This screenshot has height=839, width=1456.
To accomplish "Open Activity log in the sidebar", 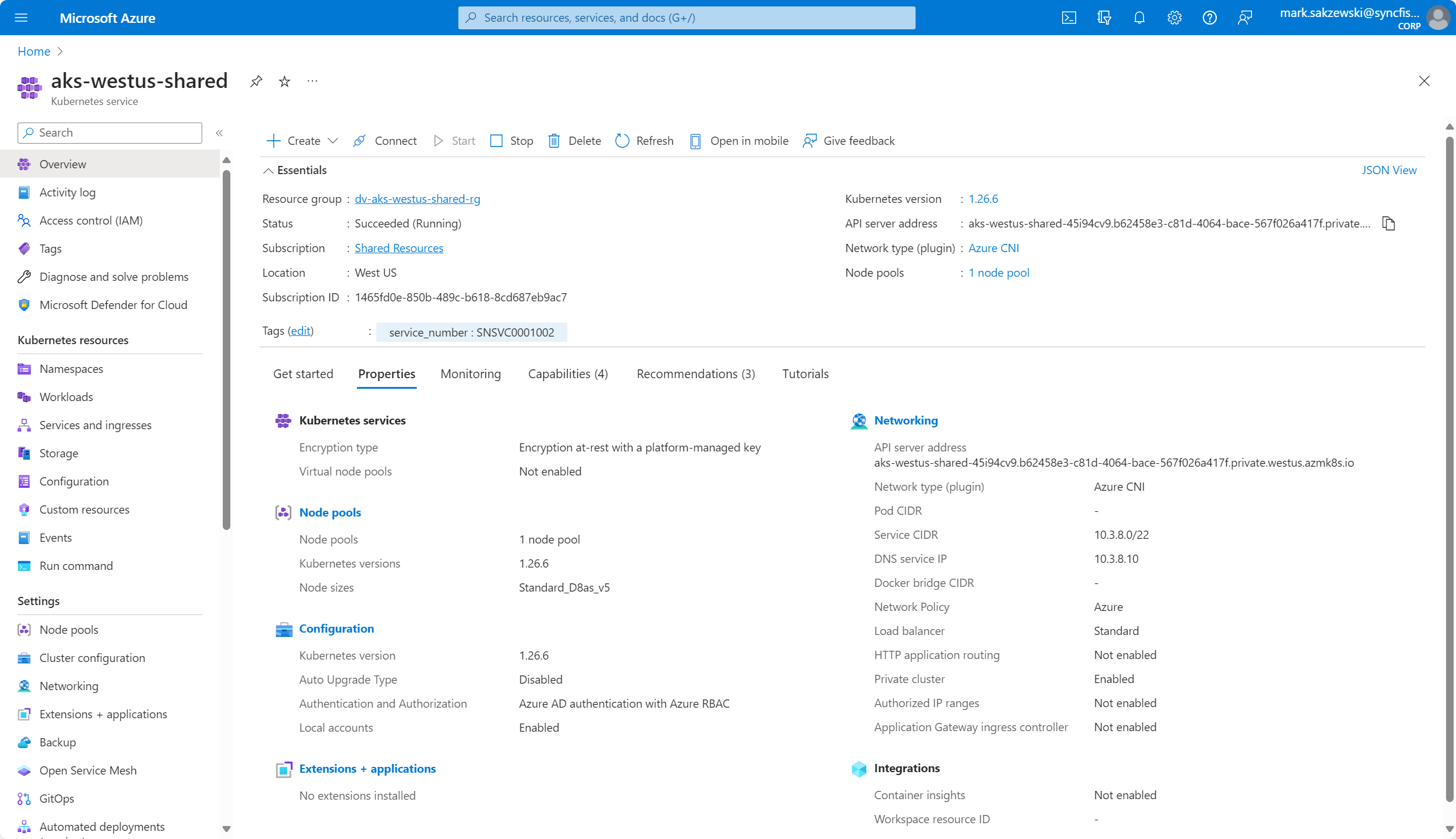I will pos(110,192).
